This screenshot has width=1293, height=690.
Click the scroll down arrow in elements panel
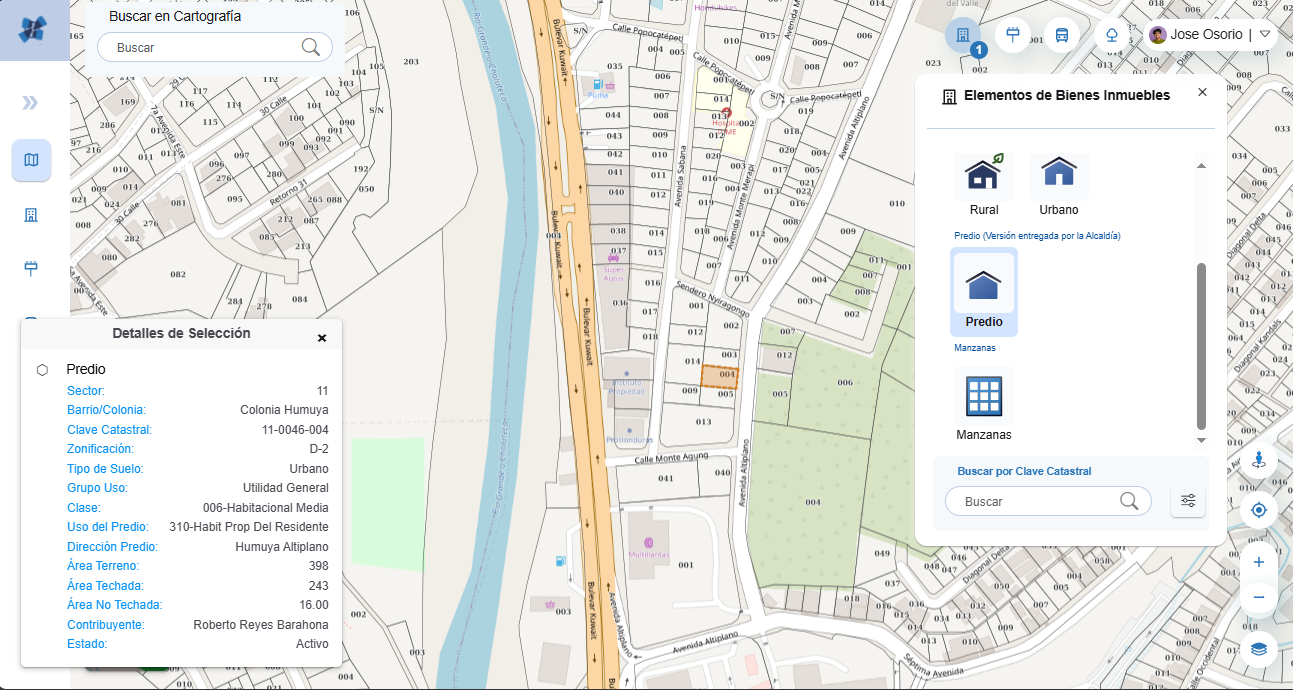click(1201, 440)
